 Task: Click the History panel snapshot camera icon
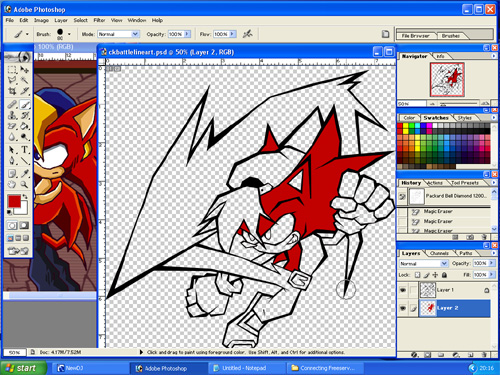(470, 237)
